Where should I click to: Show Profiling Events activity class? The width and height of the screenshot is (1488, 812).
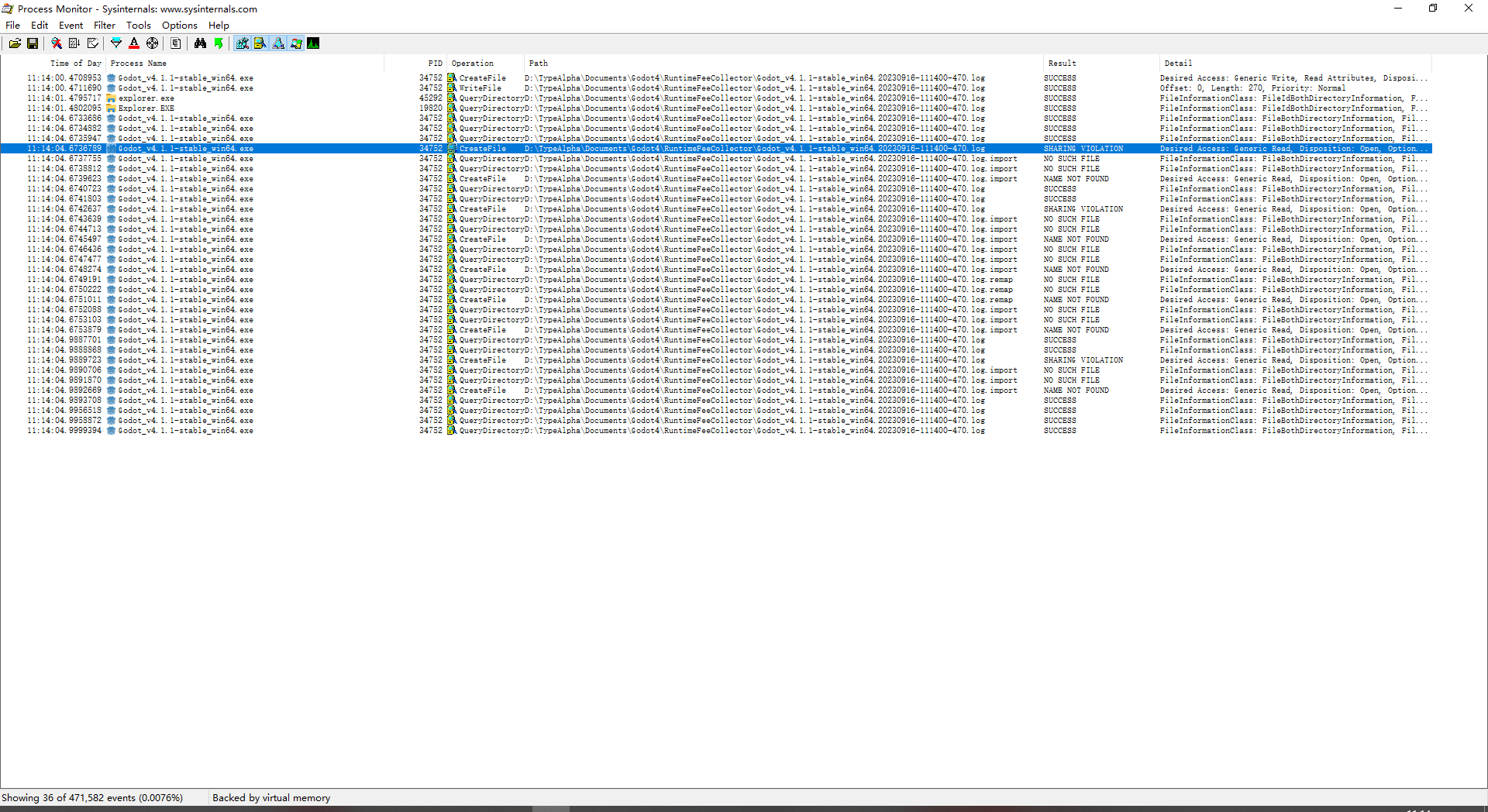click(313, 43)
